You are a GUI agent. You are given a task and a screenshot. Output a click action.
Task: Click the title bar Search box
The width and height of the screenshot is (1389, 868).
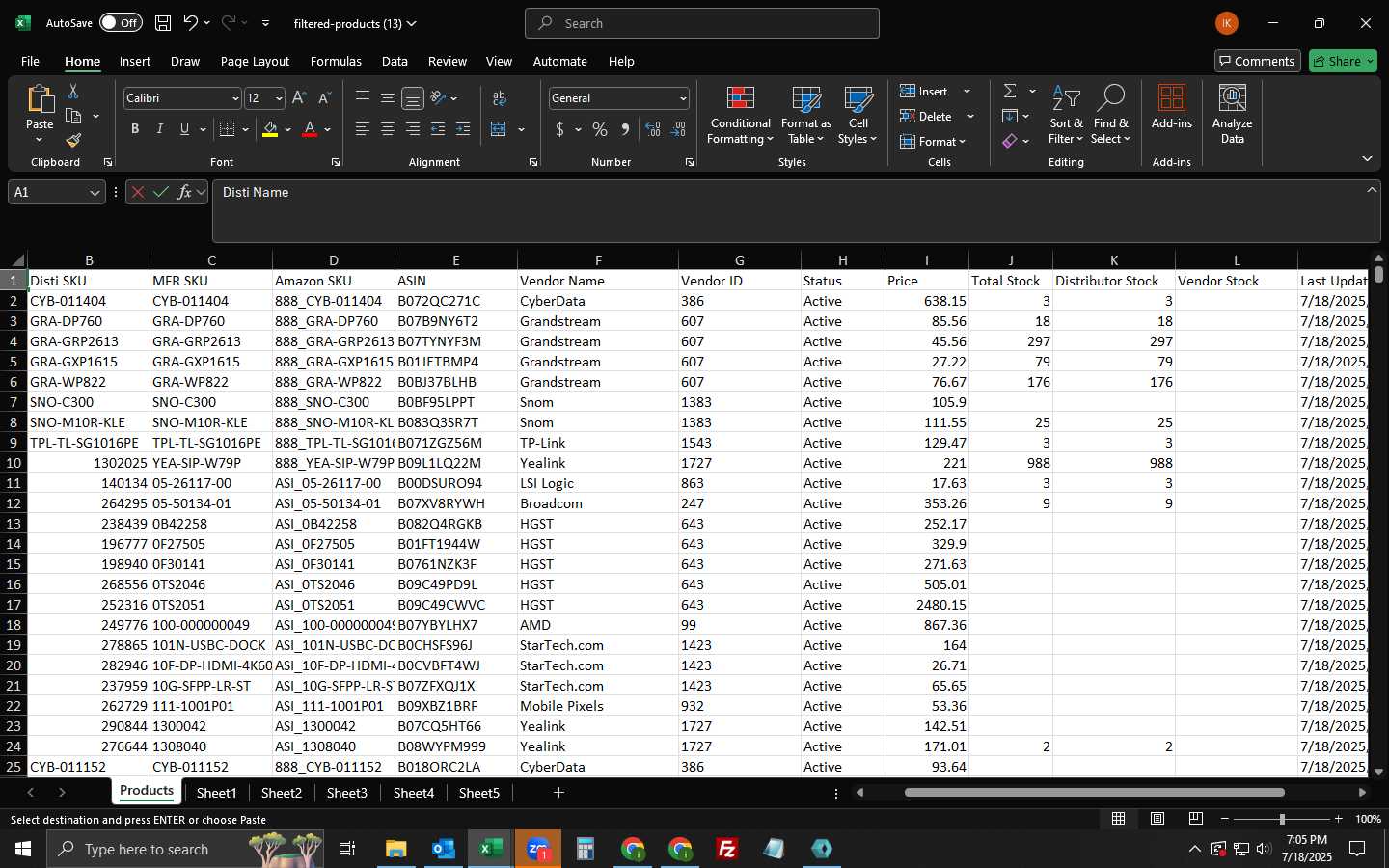[x=702, y=23]
